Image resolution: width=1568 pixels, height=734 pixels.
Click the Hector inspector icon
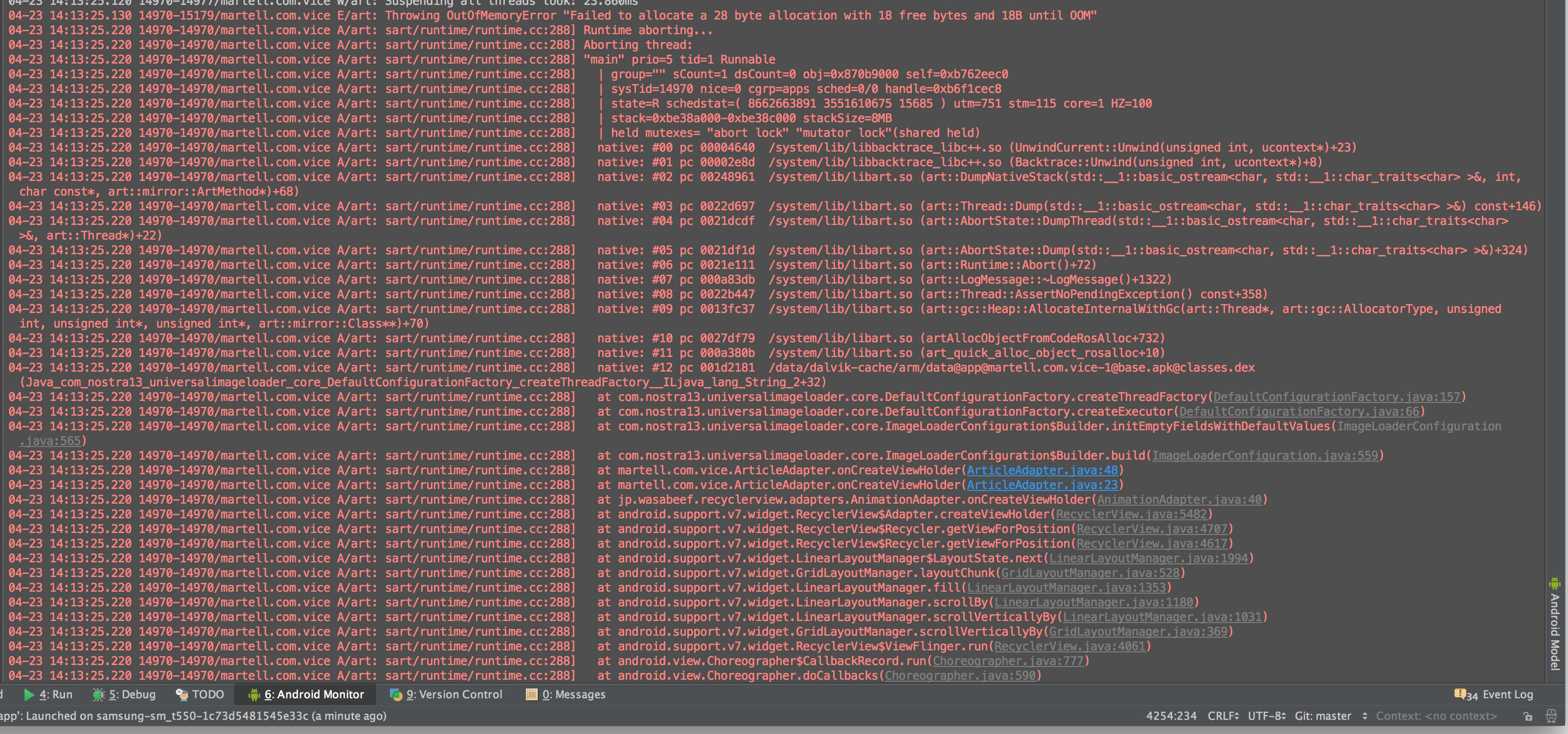1551,716
